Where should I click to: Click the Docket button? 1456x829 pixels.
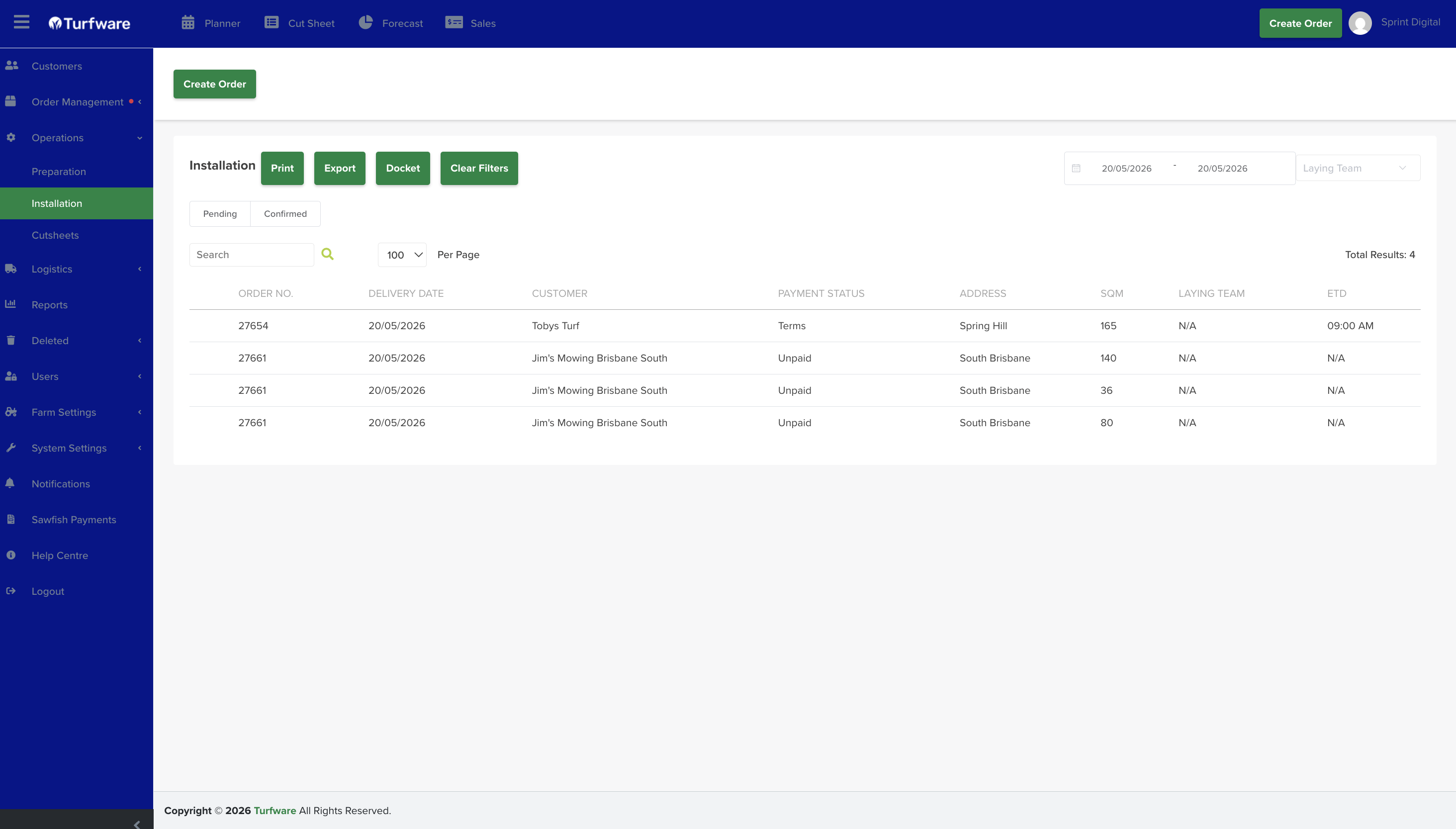coord(402,168)
